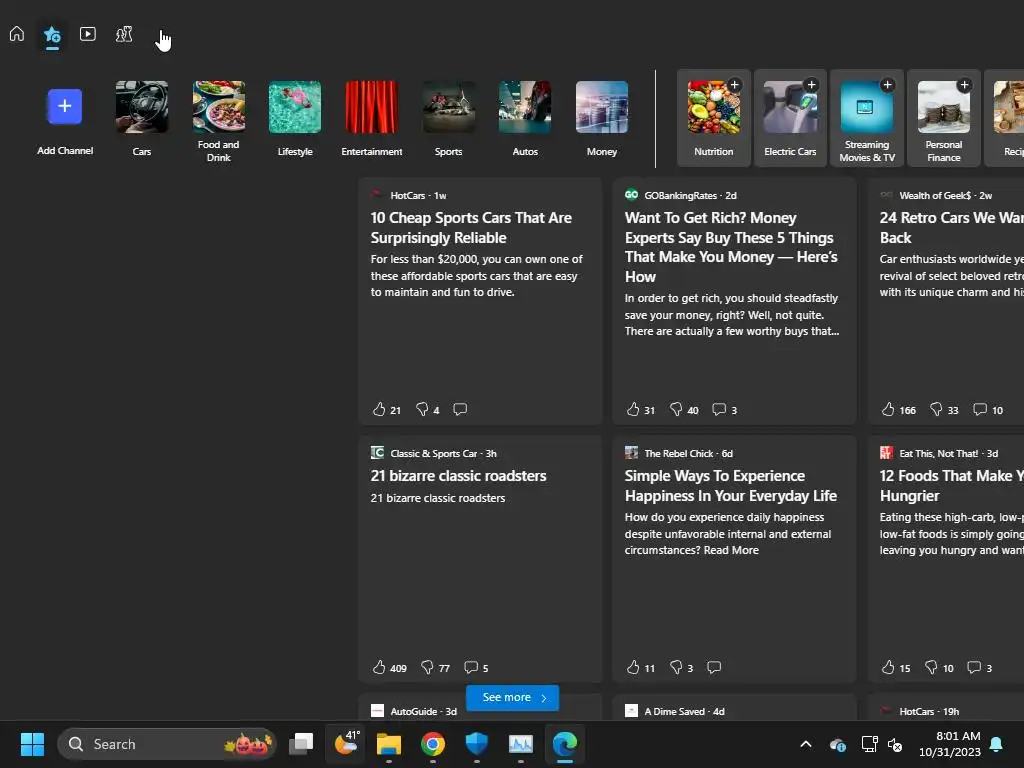Open '24 Retro Cars' article headline
The width and height of the screenshot is (1024, 768).
(x=951, y=227)
